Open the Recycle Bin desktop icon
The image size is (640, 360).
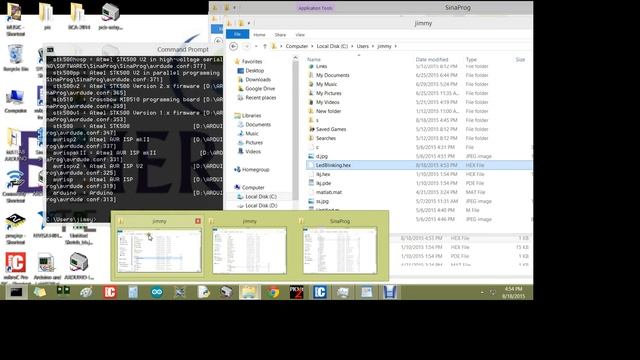click(x=16, y=58)
